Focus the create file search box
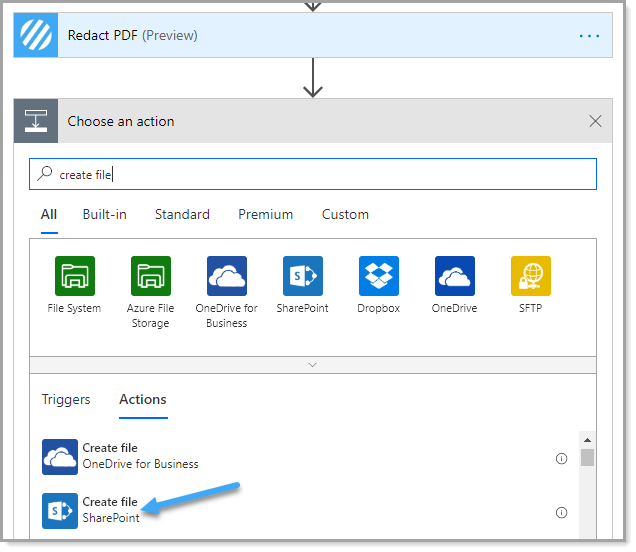Viewport: 636px width, 552px height. 313,174
